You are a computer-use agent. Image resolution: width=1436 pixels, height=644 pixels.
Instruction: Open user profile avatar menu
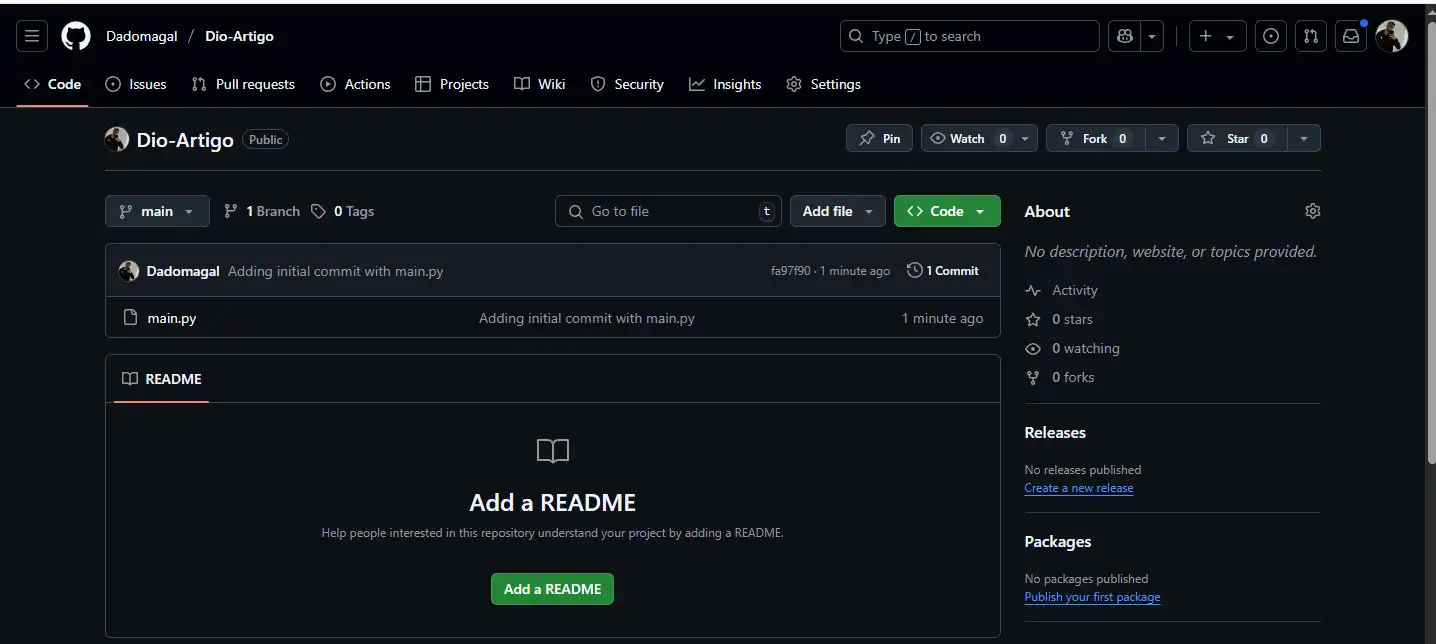1392,36
